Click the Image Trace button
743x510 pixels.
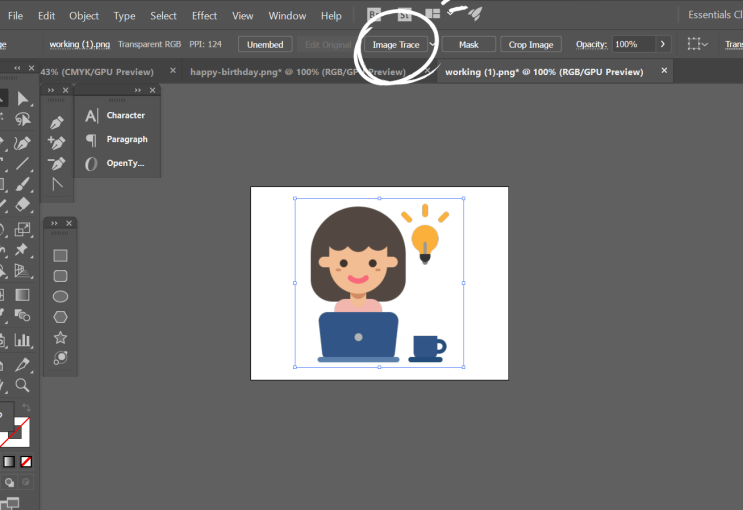(396, 45)
